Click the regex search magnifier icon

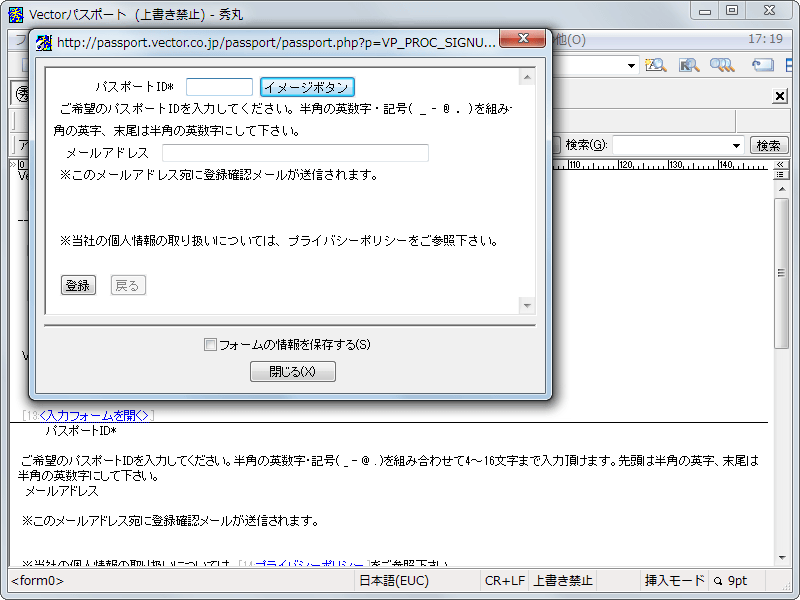pos(689,65)
